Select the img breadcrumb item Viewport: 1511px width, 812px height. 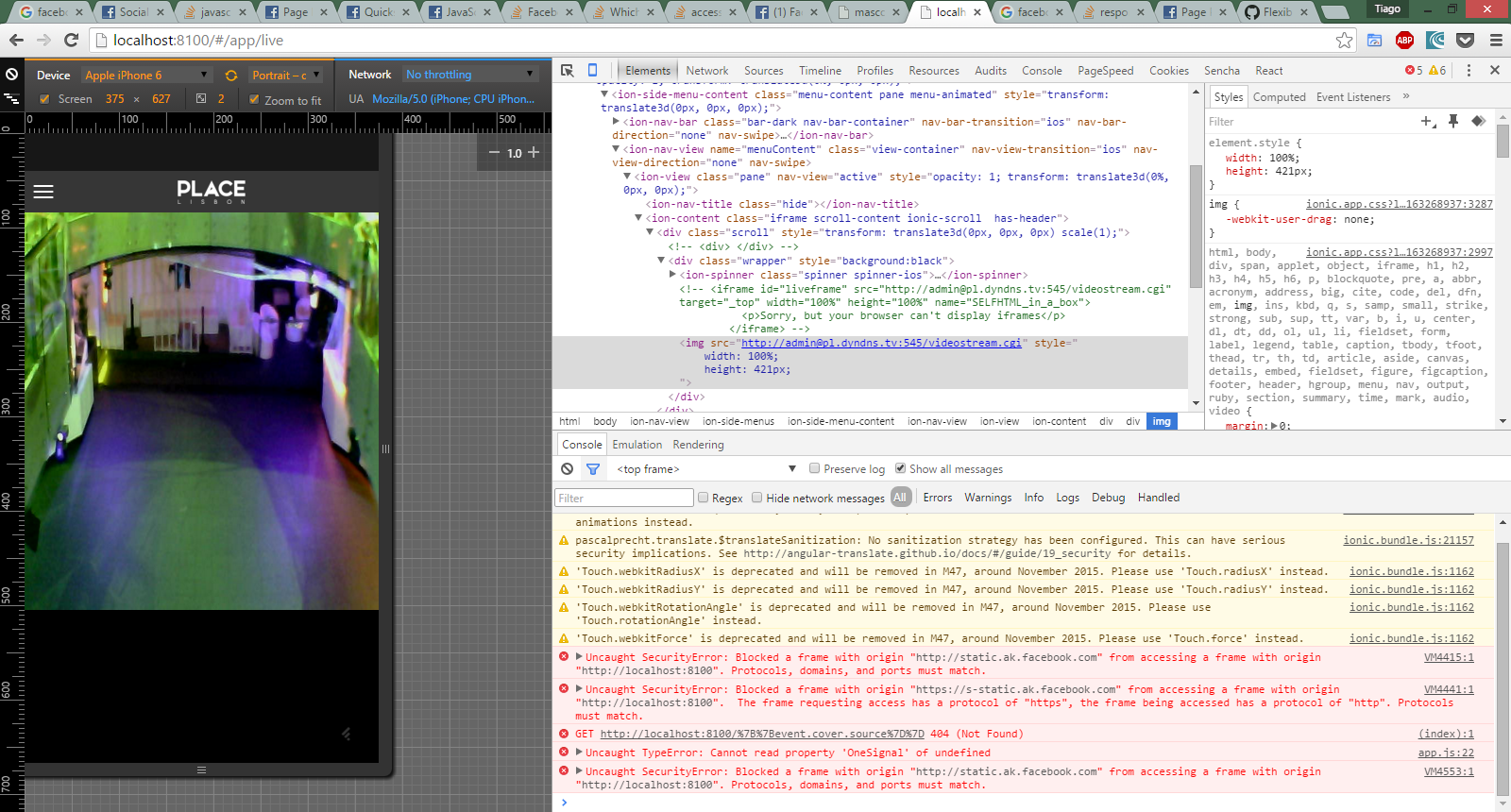click(x=1162, y=421)
